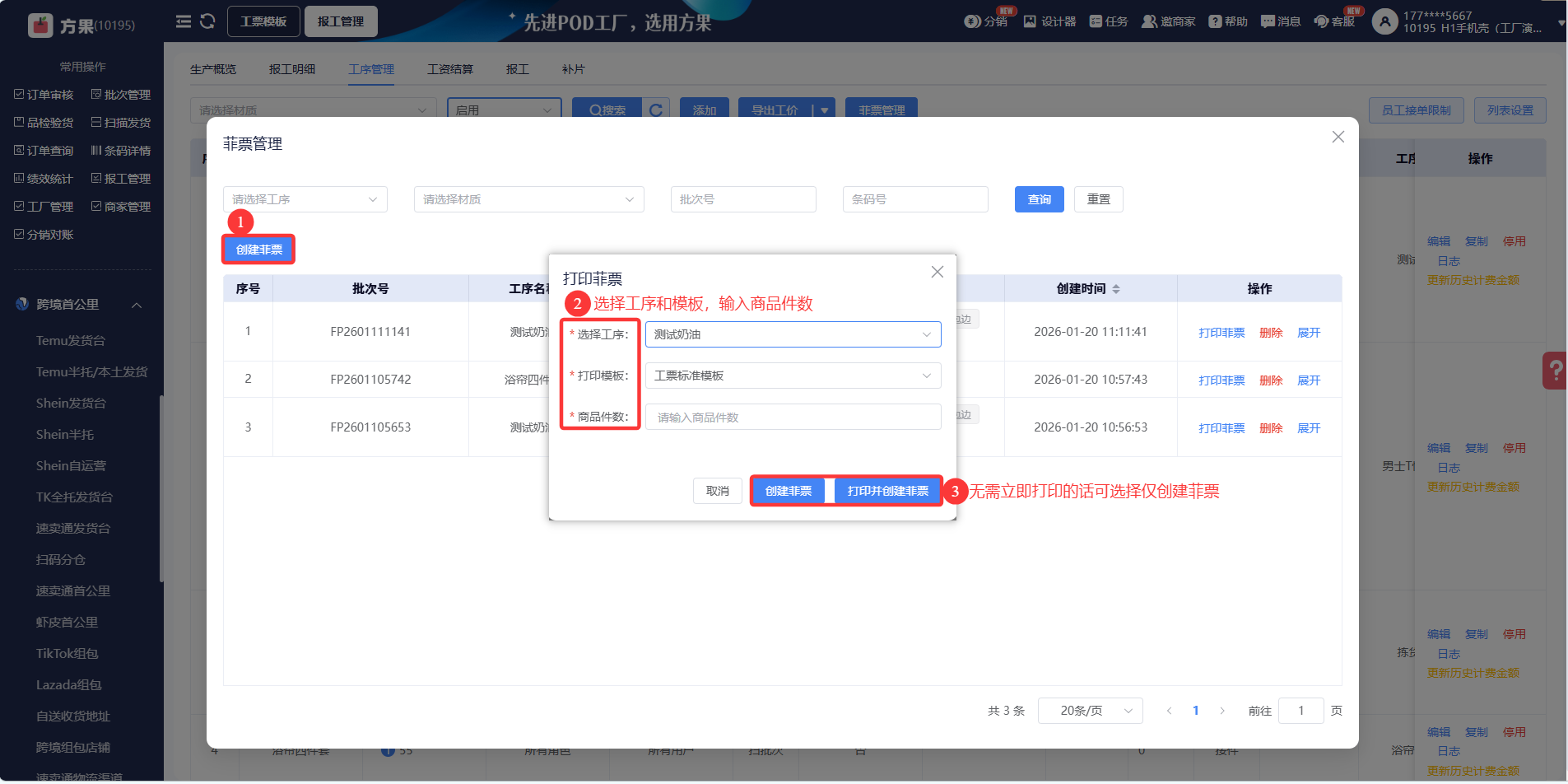Switch to the 工资结算 tab
The height and width of the screenshot is (784, 1568).
450,69
